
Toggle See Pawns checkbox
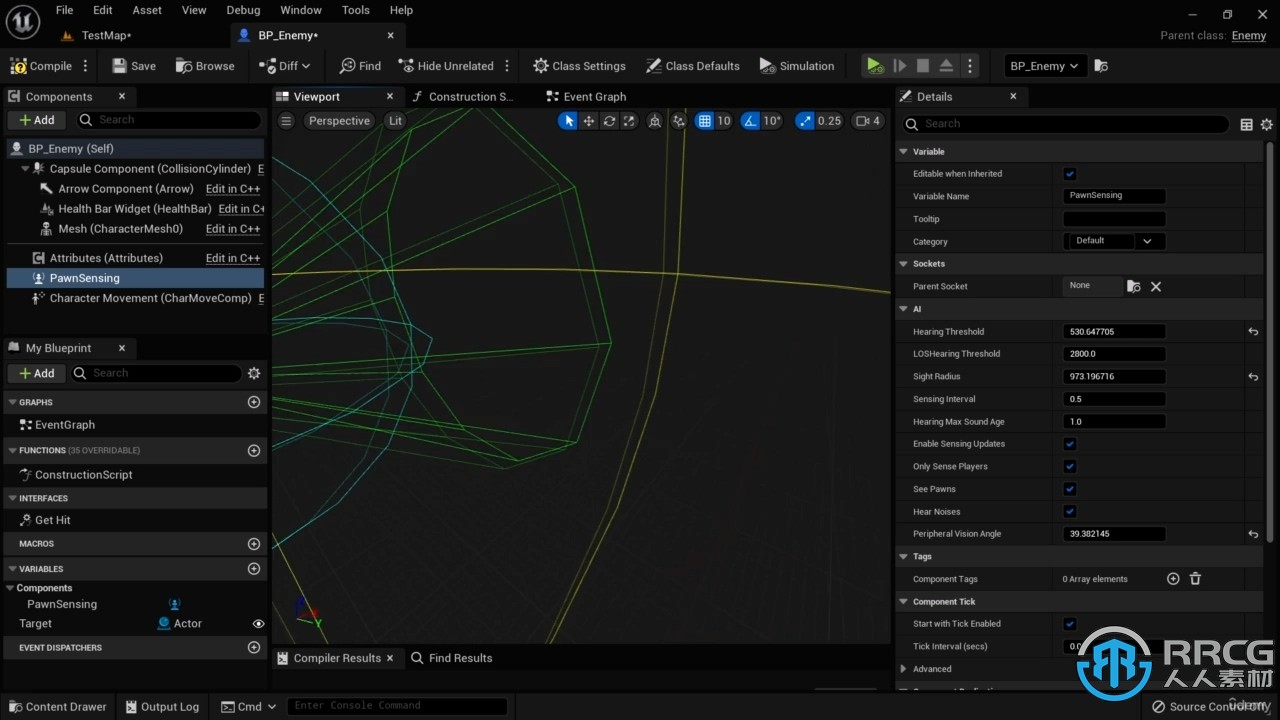pos(1070,489)
